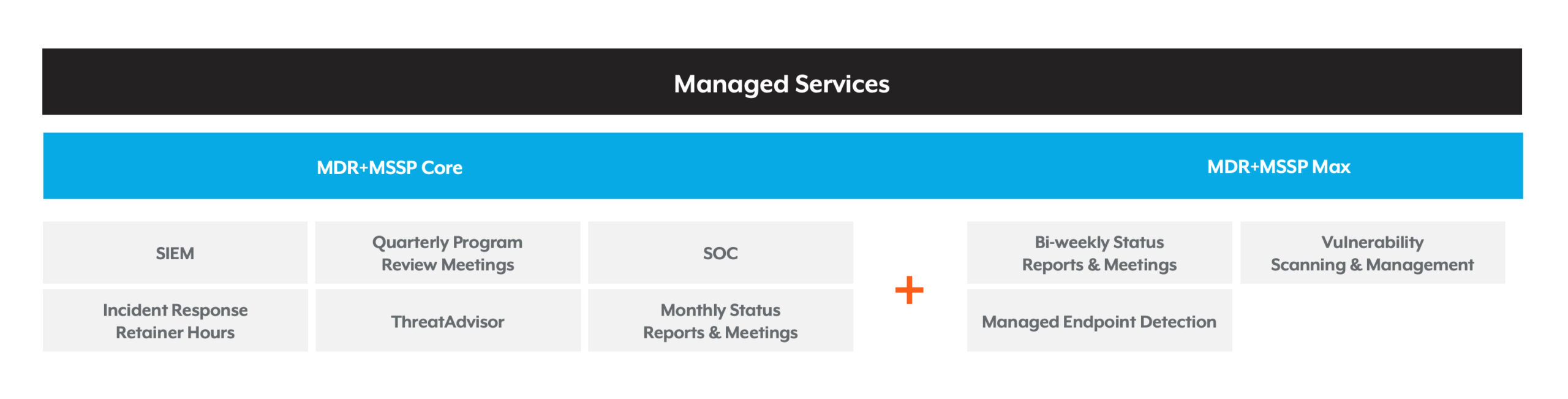This screenshot has width=1568, height=399.
Task: Select the Managed Services header banner
Action: [782, 82]
